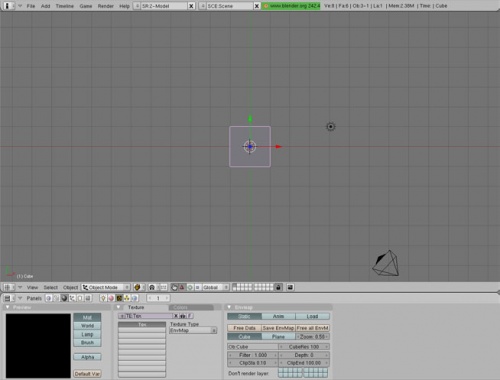Toggle the layer lock padlock icon
500x380 pixels.
(278, 287)
